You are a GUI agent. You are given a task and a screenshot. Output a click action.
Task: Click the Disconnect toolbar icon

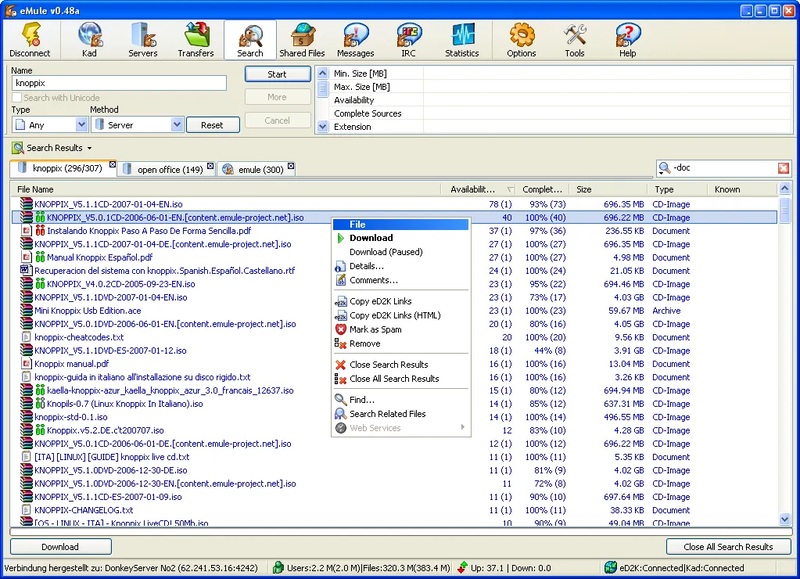(x=29, y=40)
